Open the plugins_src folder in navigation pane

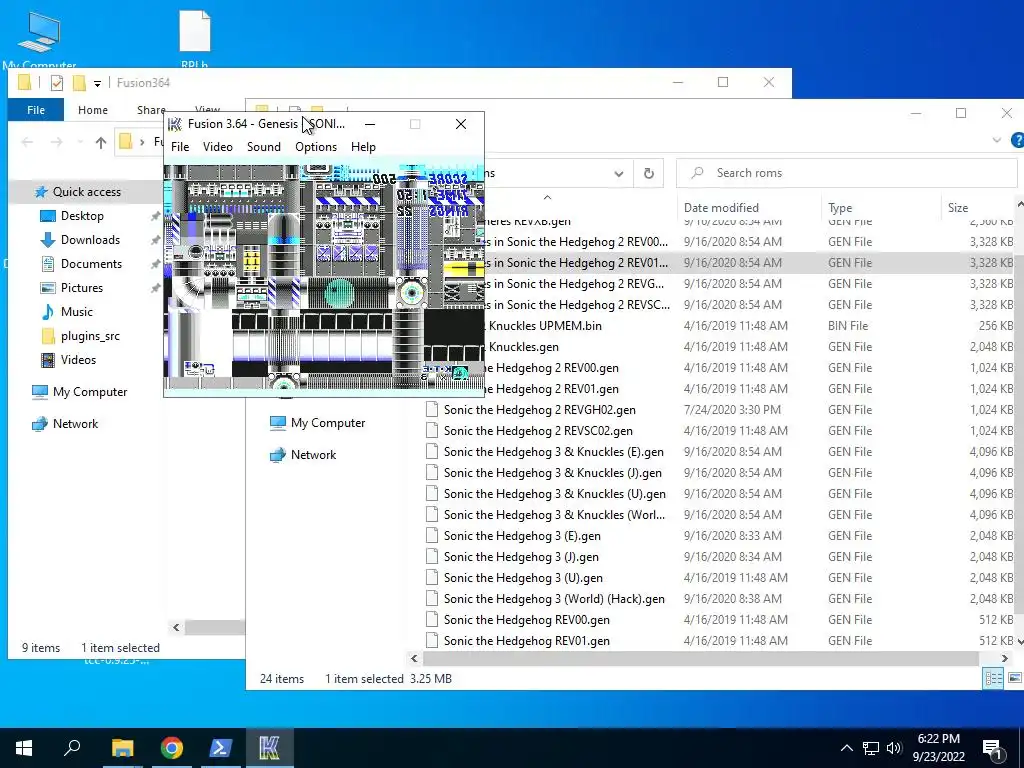pyautogui.click(x=90, y=336)
